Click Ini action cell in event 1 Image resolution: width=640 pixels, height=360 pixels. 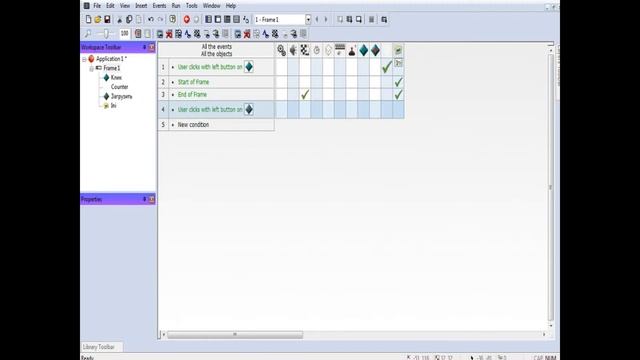coord(398,67)
